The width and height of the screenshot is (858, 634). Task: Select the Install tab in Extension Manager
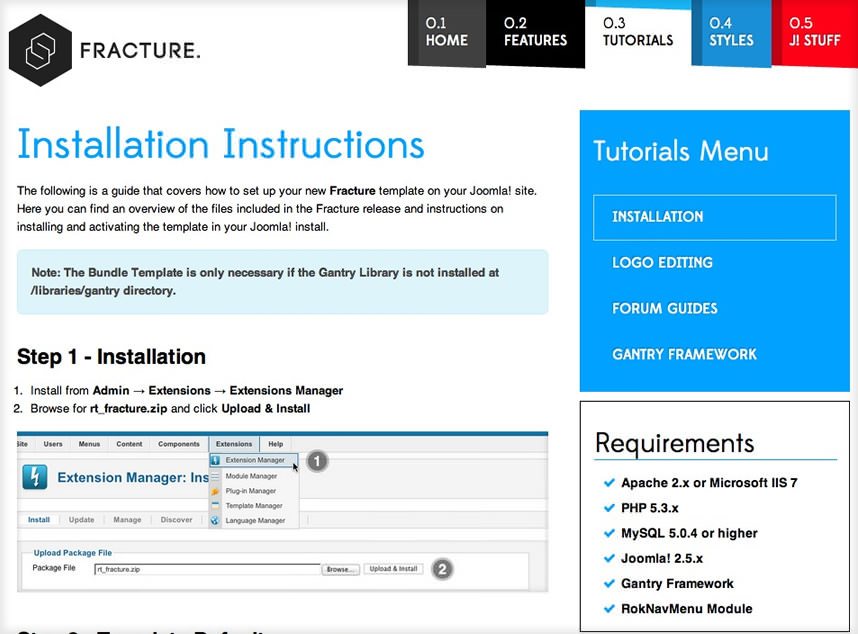(x=39, y=520)
